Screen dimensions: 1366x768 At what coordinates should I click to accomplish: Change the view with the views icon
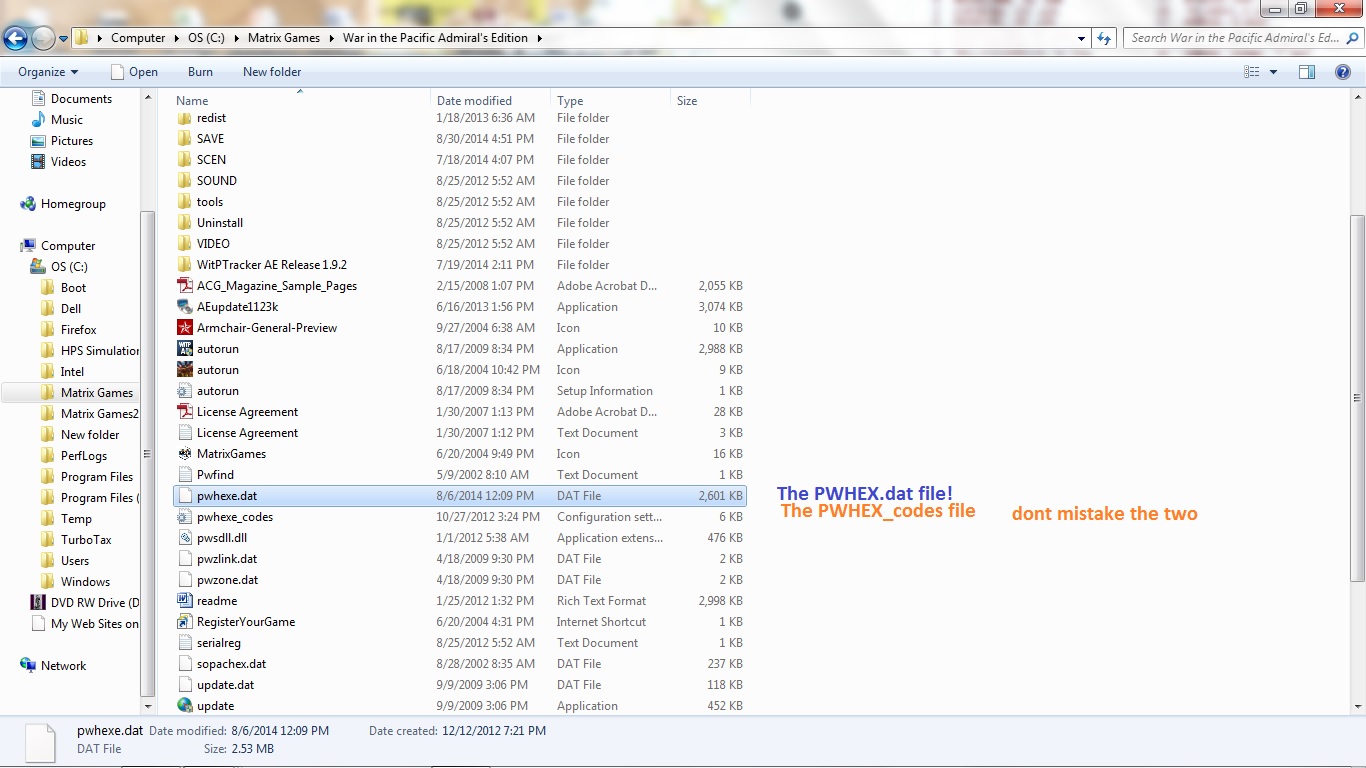tap(1251, 72)
